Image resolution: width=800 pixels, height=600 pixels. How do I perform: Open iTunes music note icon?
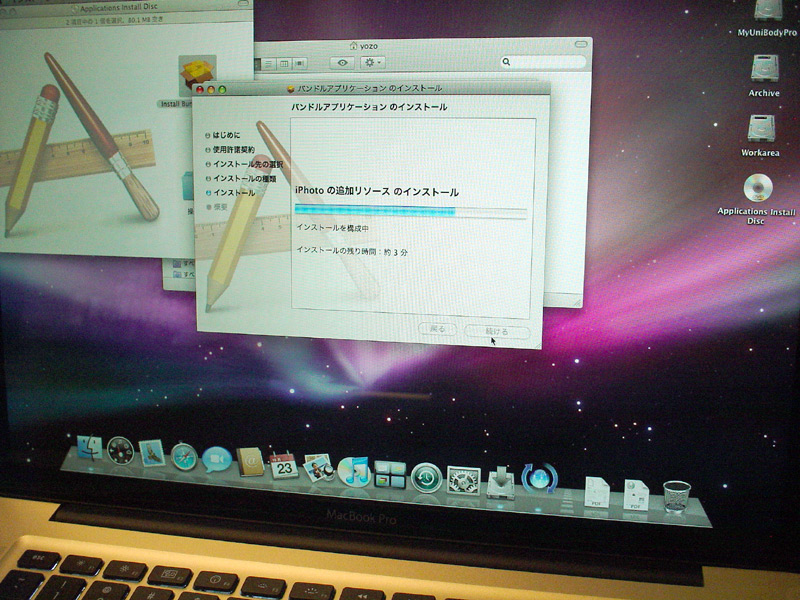pyautogui.click(x=354, y=471)
